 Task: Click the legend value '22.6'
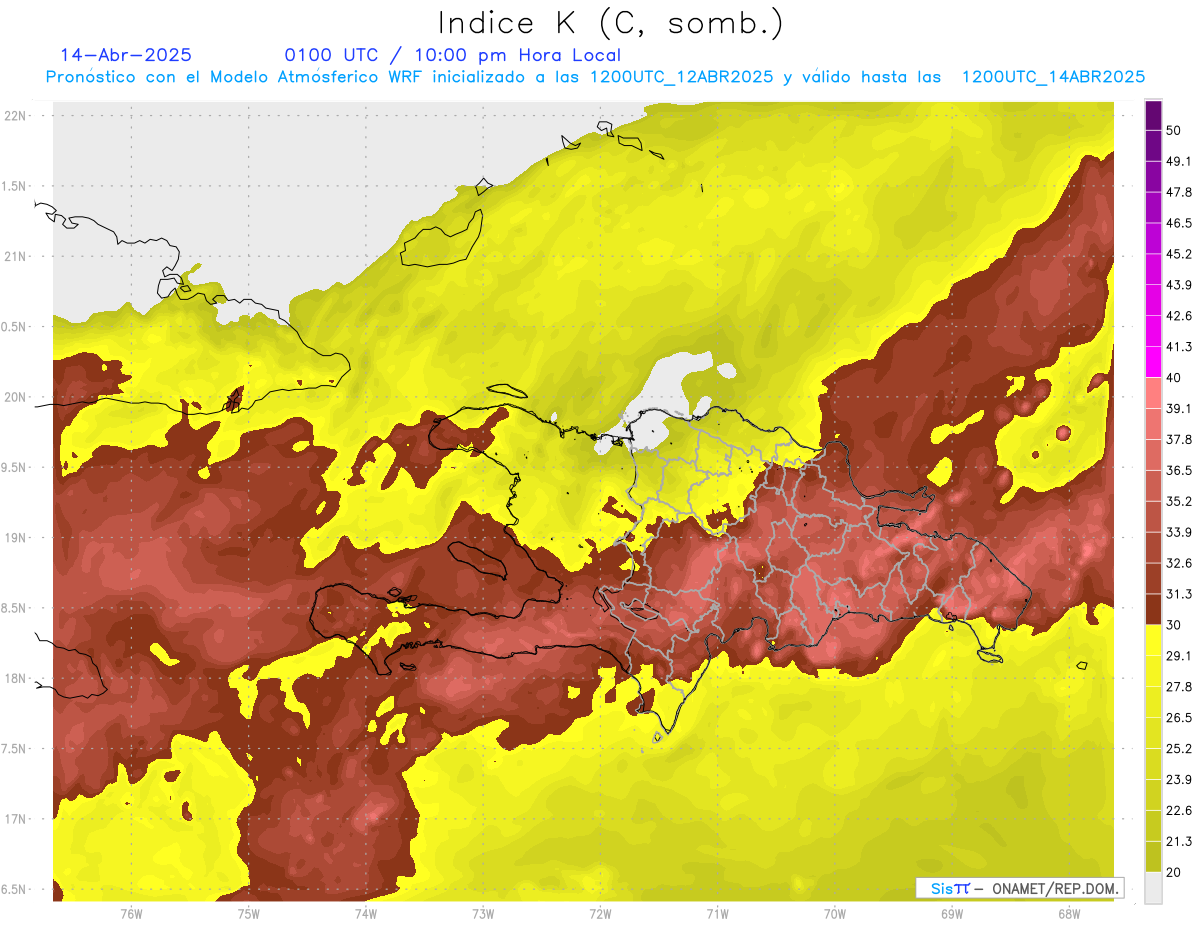1178,811
